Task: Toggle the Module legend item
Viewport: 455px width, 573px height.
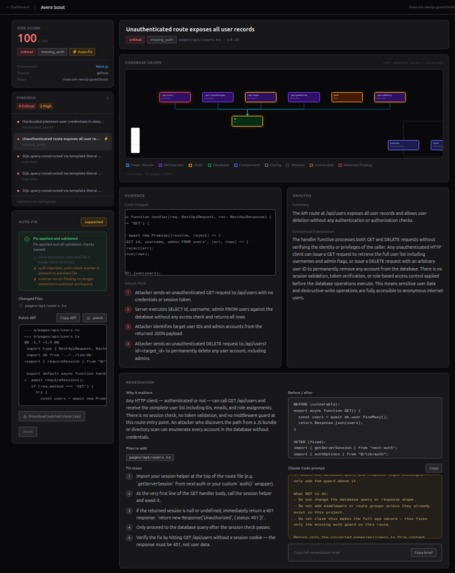Action: pyautogui.click(x=295, y=165)
